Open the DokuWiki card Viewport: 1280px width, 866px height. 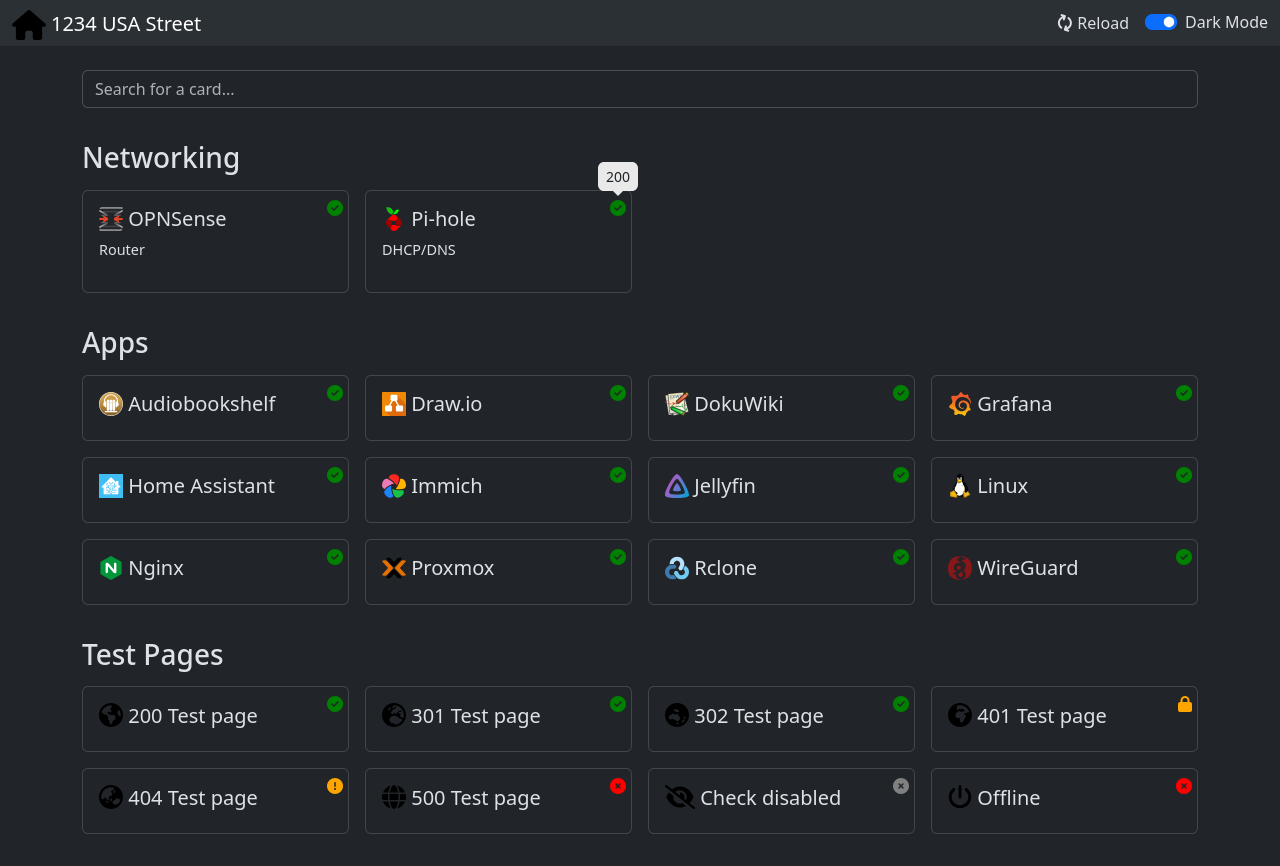click(781, 408)
